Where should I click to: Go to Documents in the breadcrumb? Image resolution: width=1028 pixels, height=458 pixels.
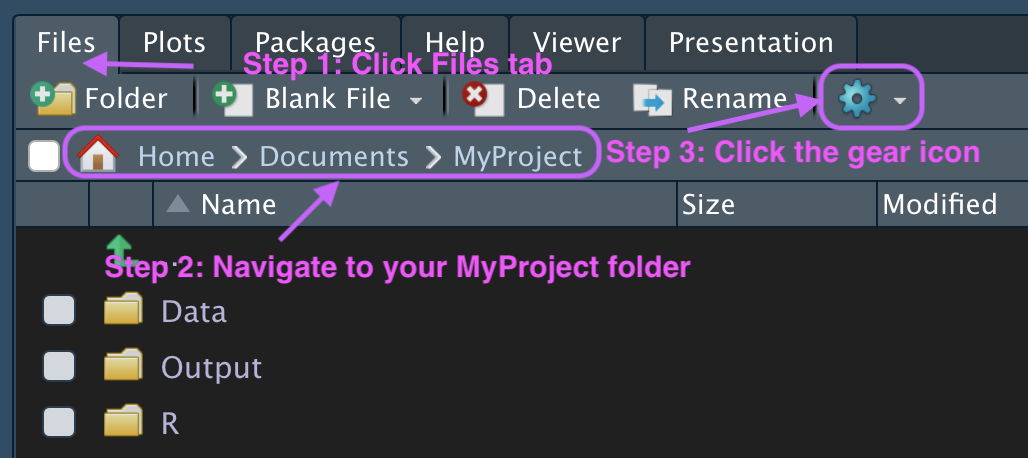(334, 157)
